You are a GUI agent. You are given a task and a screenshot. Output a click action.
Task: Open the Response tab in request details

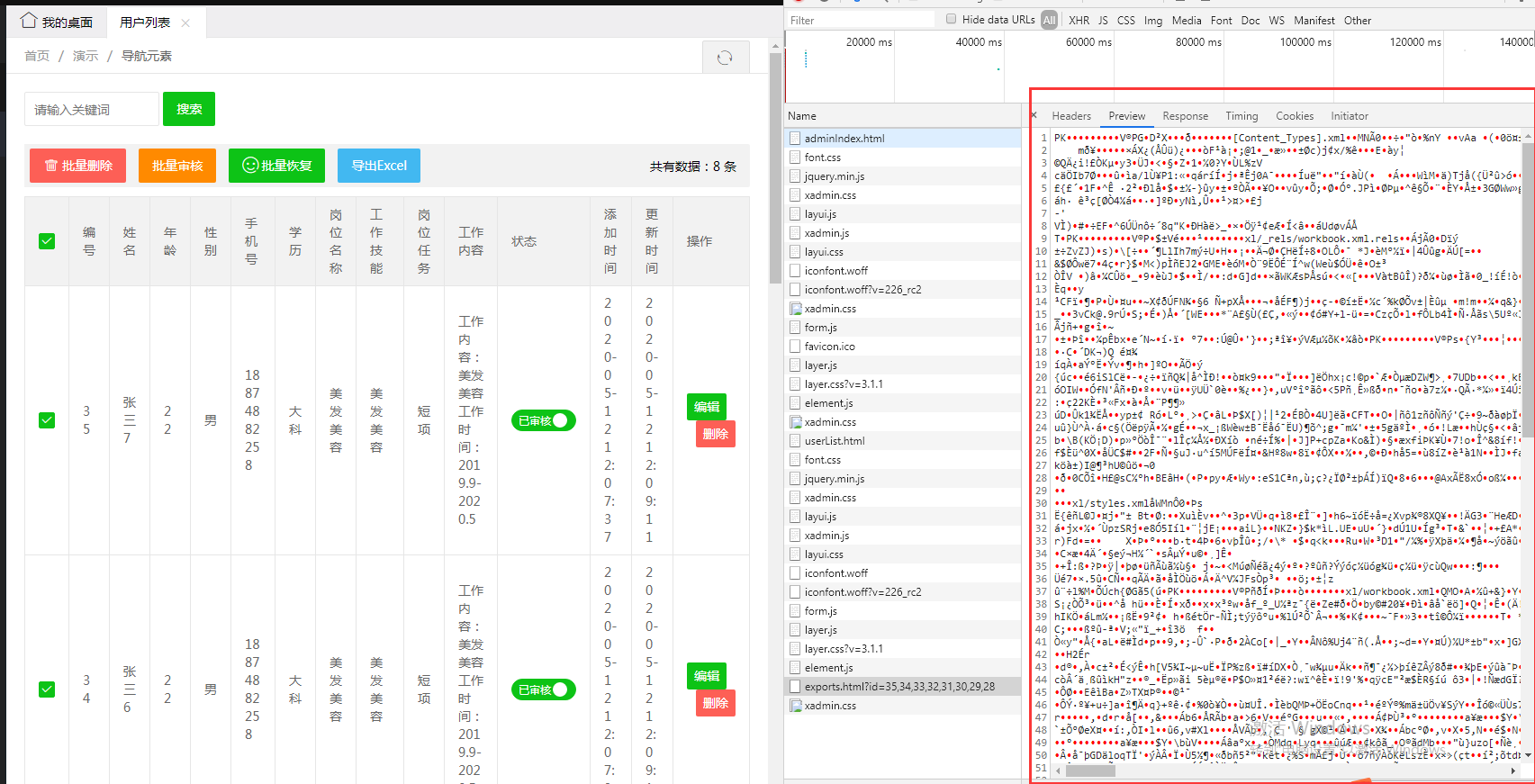(x=1186, y=116)
